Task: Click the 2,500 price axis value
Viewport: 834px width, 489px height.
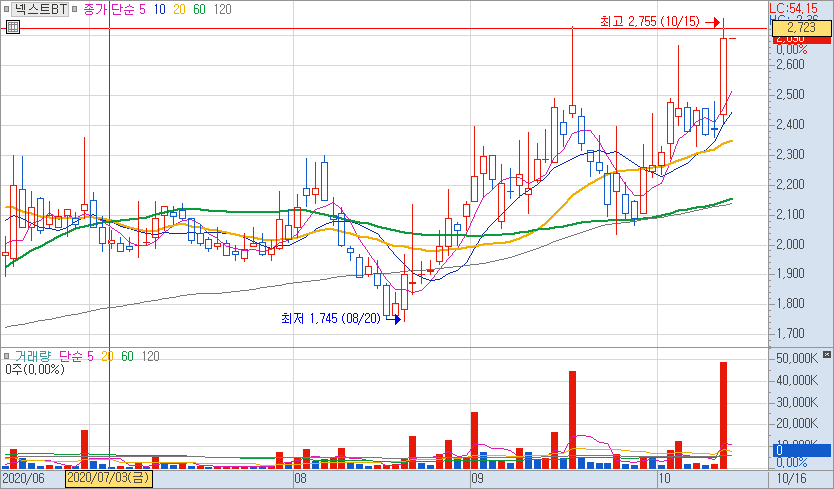Action: click(790, 95)
